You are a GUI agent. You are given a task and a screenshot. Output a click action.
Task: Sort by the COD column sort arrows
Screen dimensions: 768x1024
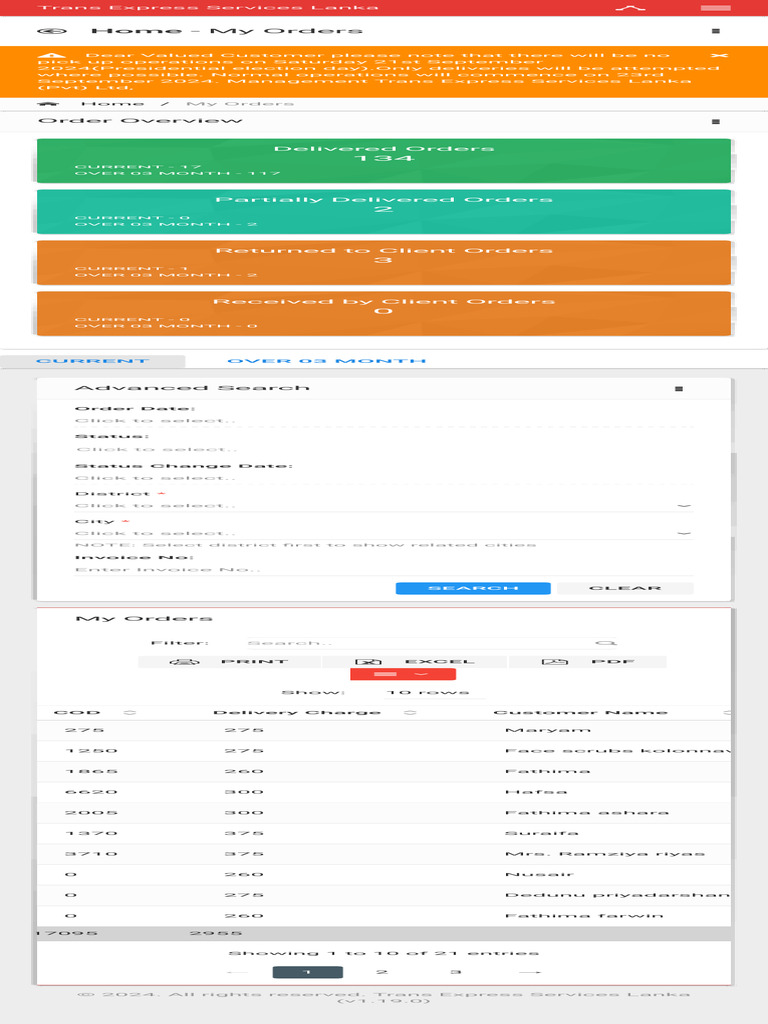tap(129, 712)
